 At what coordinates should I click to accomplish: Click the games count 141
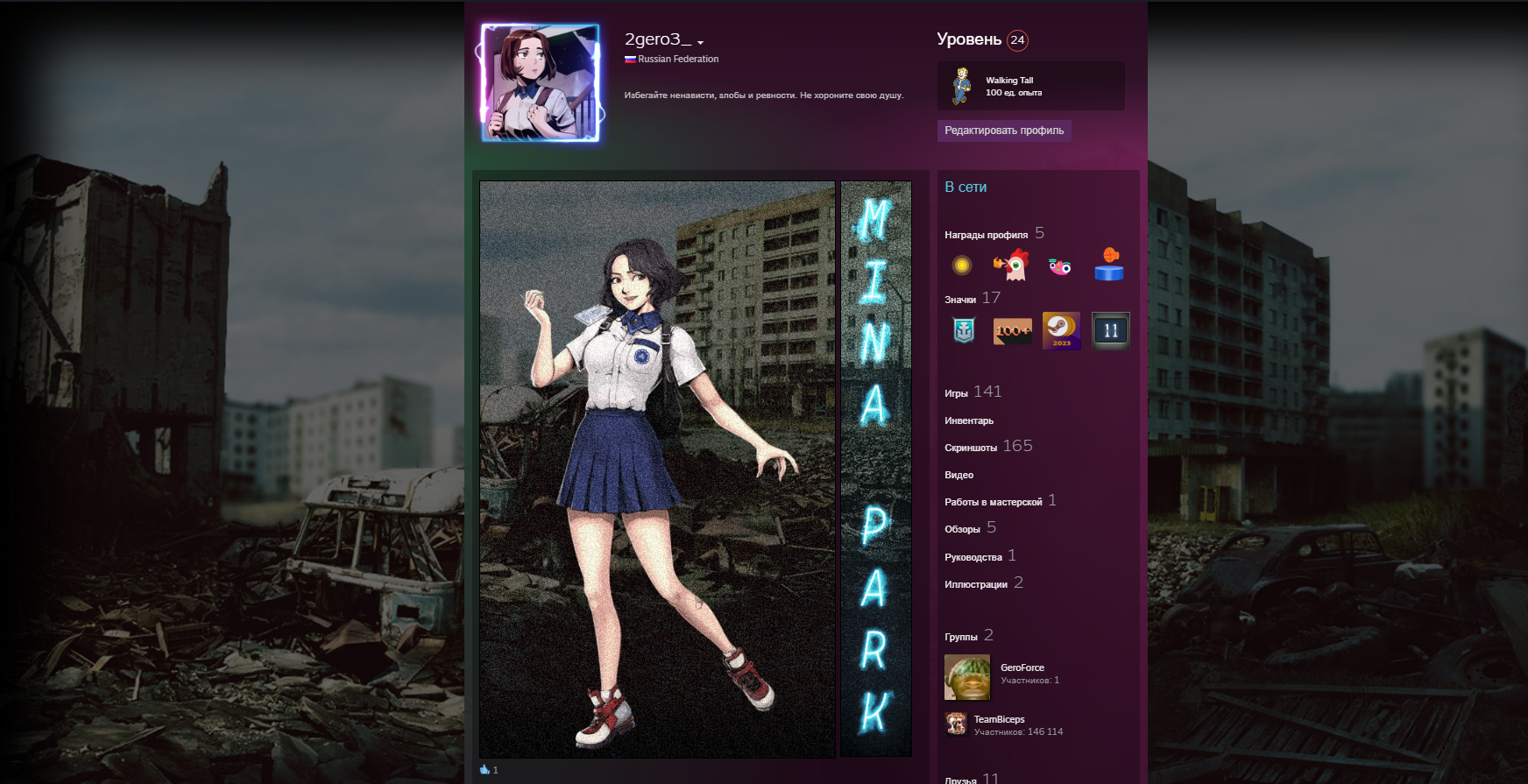tap(987, 392)
